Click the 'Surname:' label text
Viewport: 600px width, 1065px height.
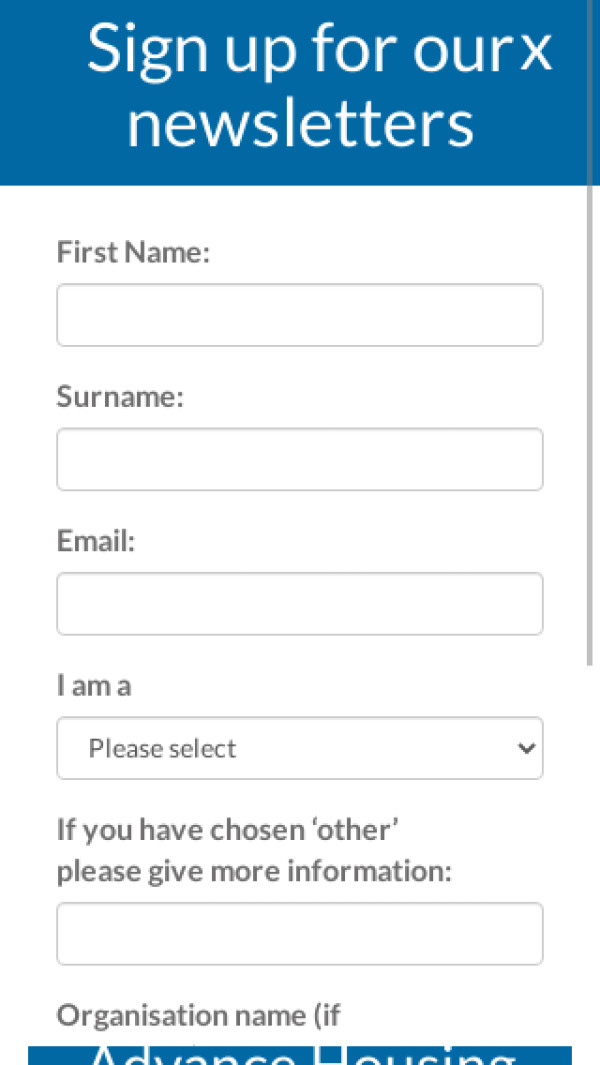[120, 397]
